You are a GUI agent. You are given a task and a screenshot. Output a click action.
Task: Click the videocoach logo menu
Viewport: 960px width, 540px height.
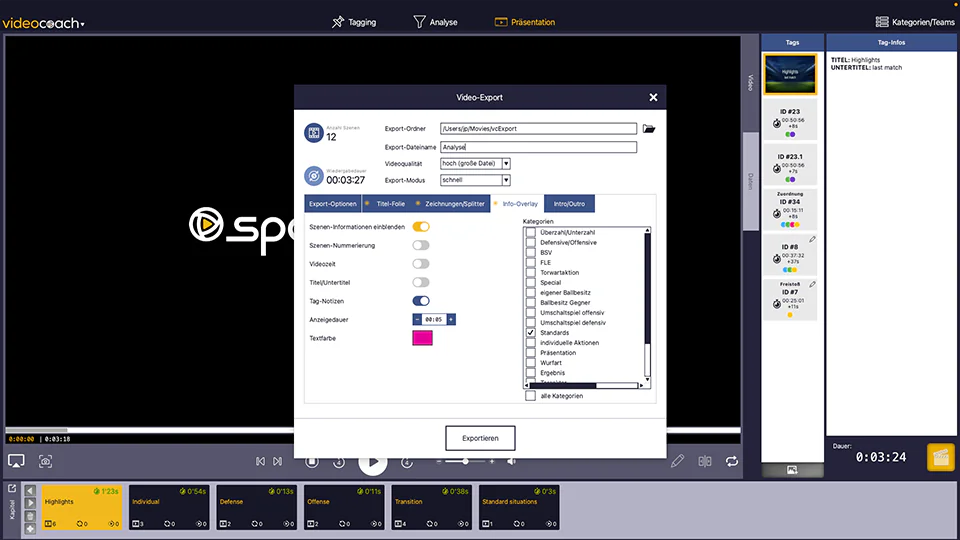tap(43, 23)
